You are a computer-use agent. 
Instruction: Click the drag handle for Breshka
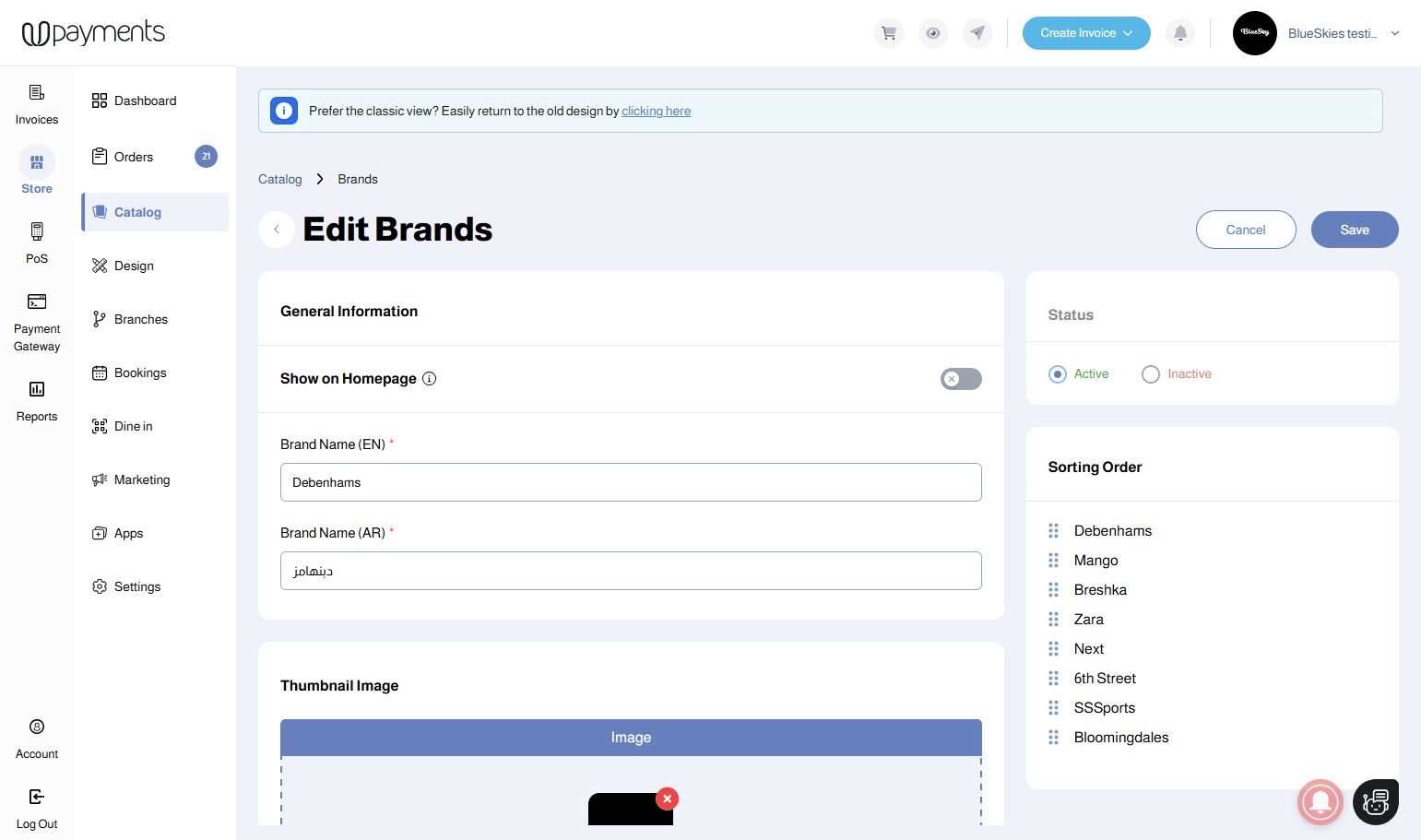(x=1054, y=590)
